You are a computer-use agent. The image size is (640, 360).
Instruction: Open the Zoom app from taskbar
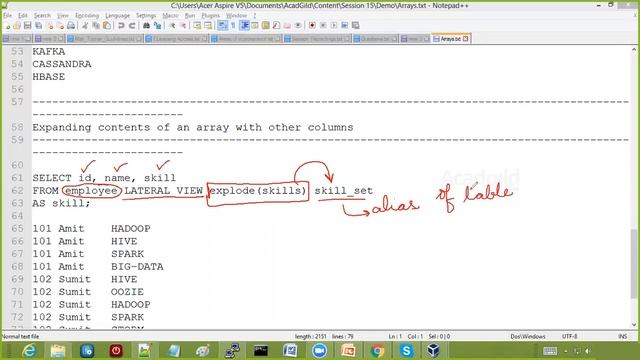click(320, 351)
